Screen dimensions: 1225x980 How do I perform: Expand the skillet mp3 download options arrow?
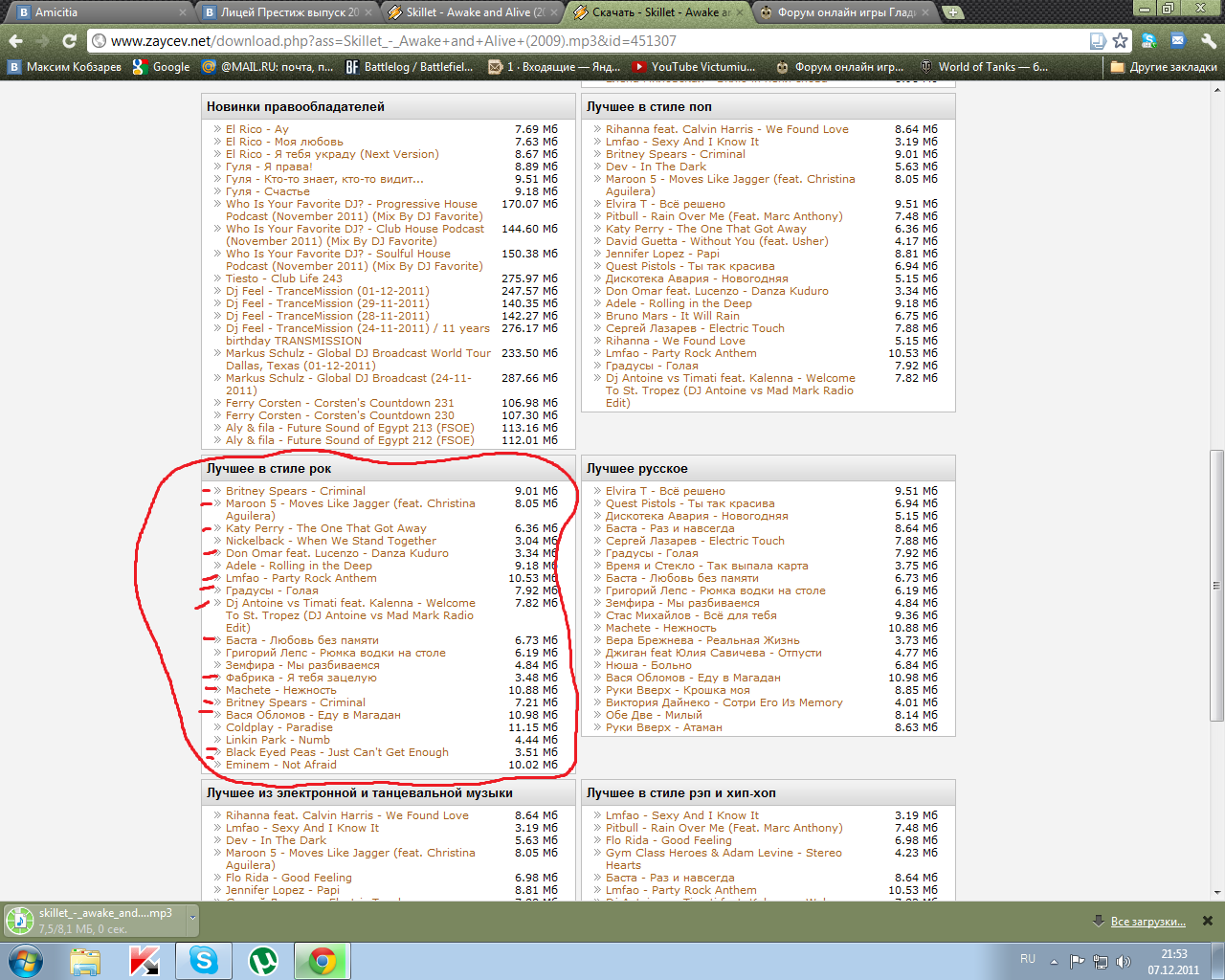pyautogui.click(x=192, y=918)
